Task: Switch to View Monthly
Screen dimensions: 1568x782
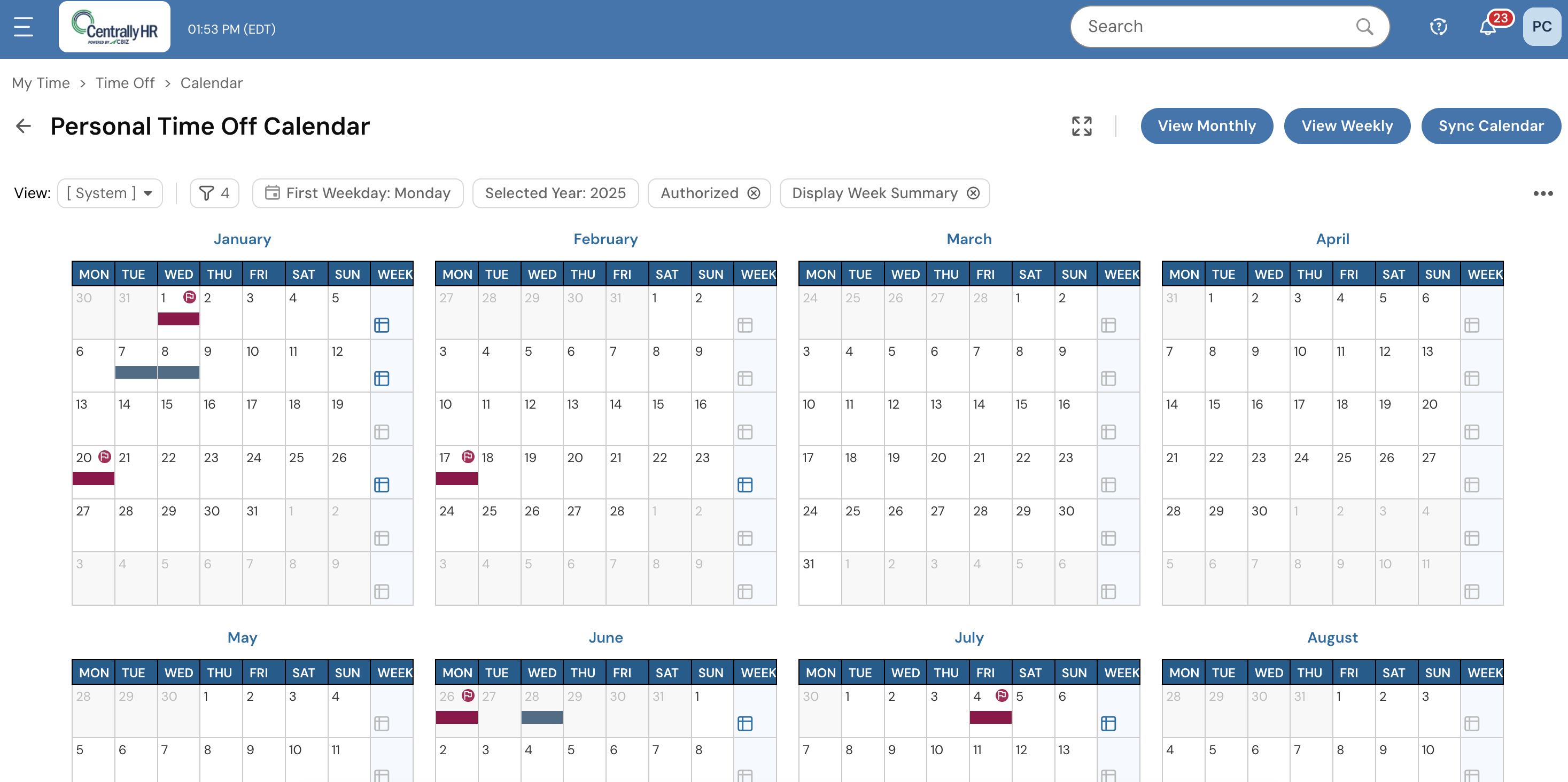Action: (x=1206, y=126)
